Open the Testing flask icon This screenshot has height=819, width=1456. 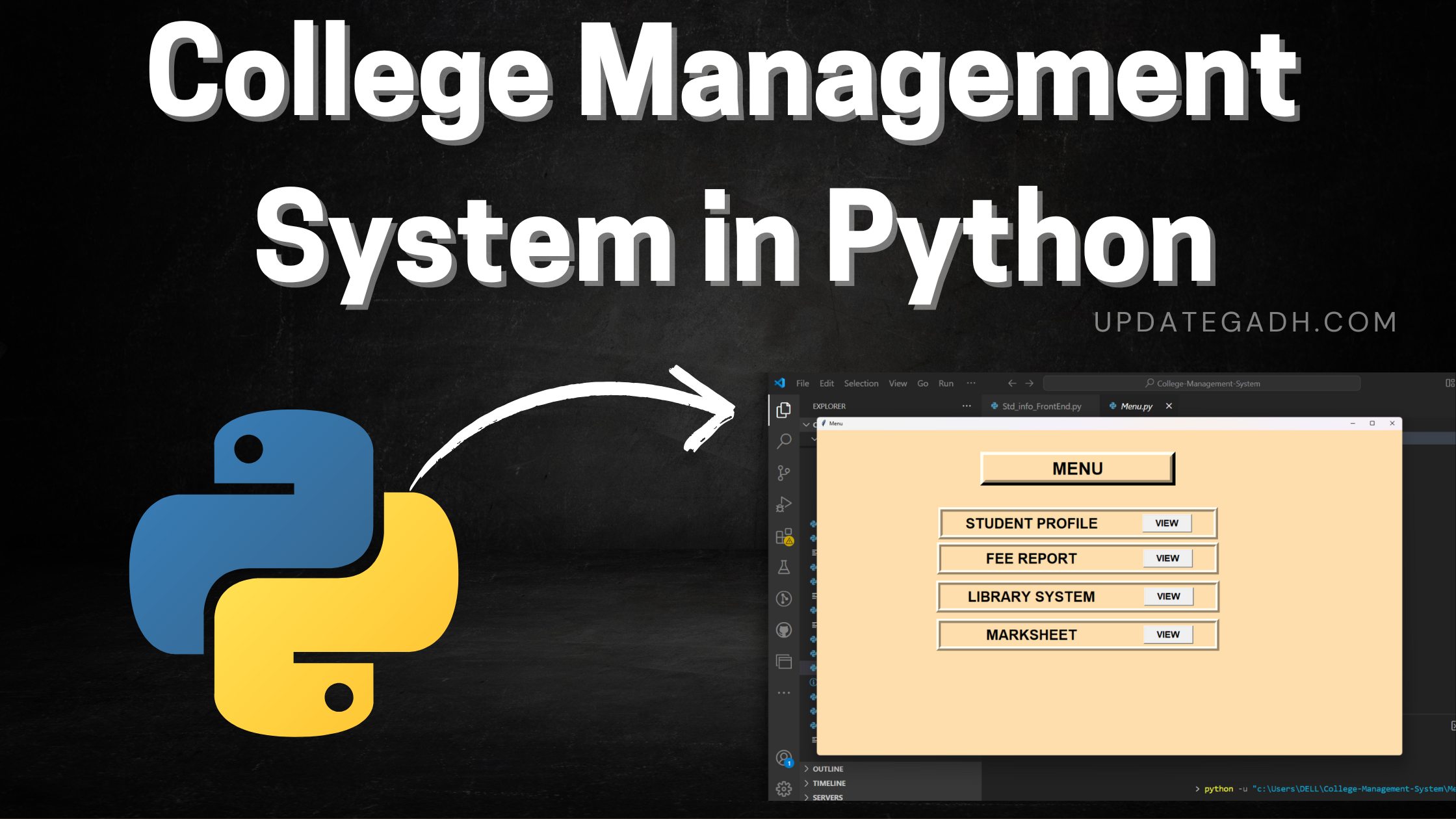click(x=784, y=567)
